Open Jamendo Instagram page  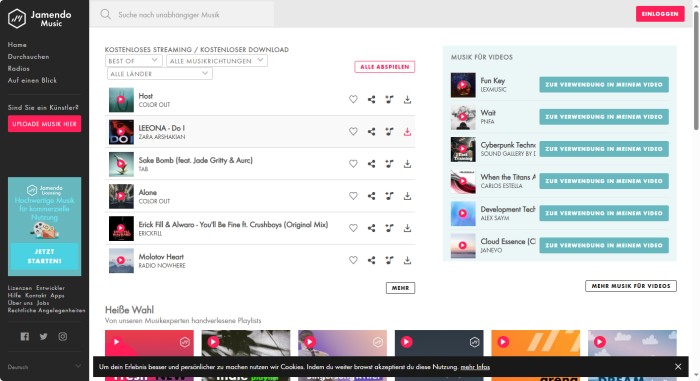coord(62,336)
